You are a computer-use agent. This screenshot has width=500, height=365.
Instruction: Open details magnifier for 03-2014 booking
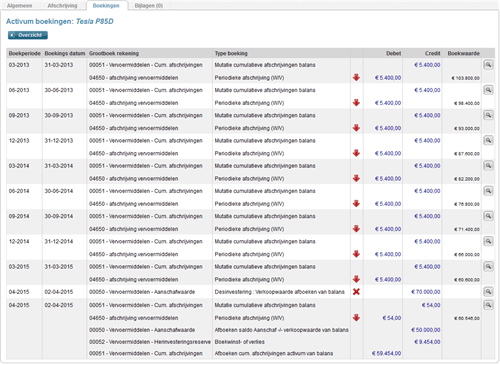488,166
